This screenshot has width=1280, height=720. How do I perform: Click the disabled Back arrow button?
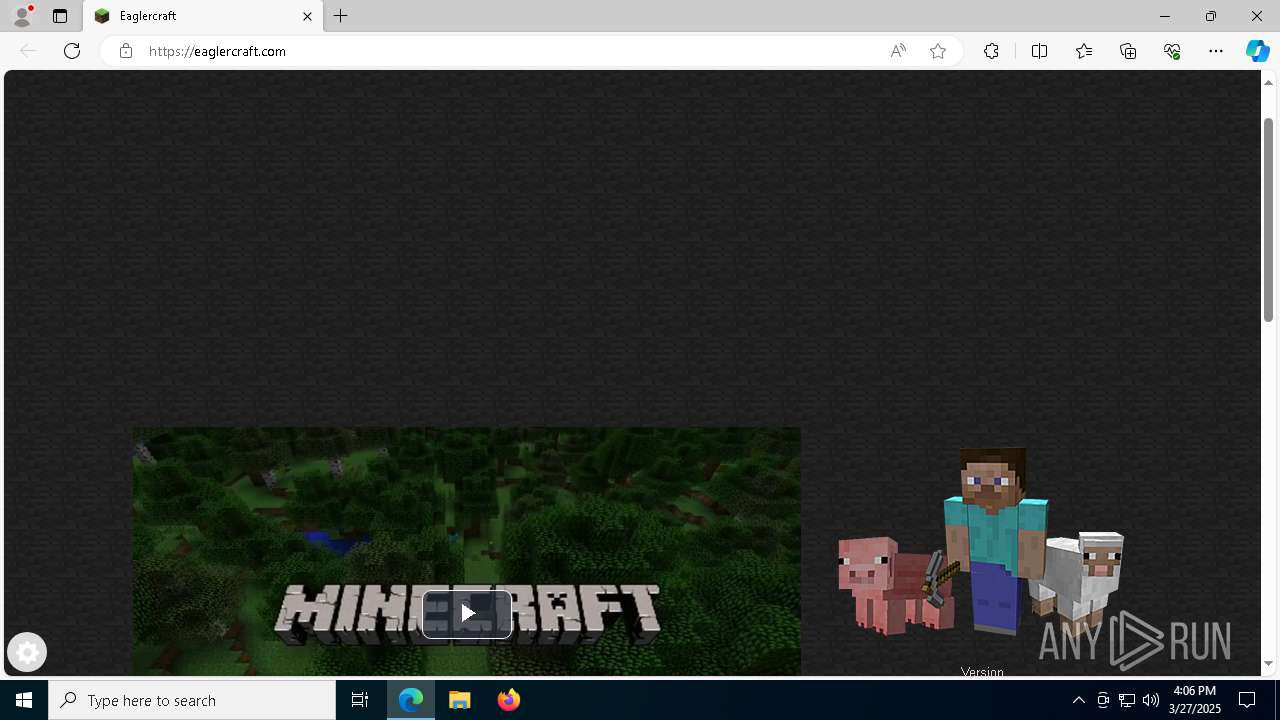pyautogui.click(x=28, y=51)
